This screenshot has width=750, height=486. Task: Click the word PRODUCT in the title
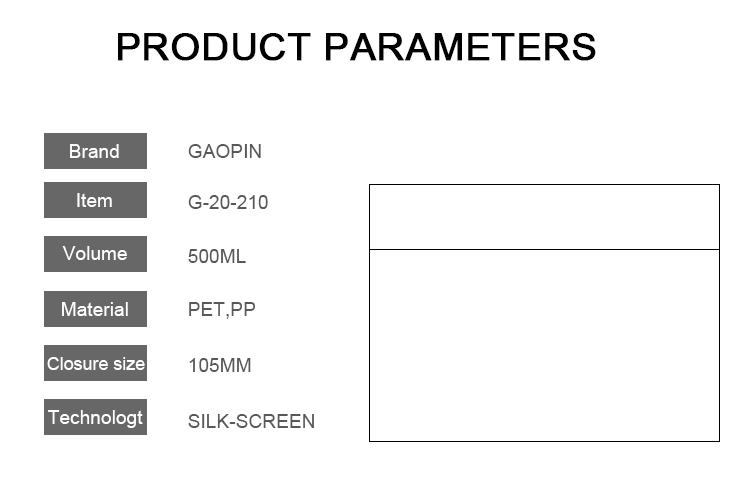213,47
